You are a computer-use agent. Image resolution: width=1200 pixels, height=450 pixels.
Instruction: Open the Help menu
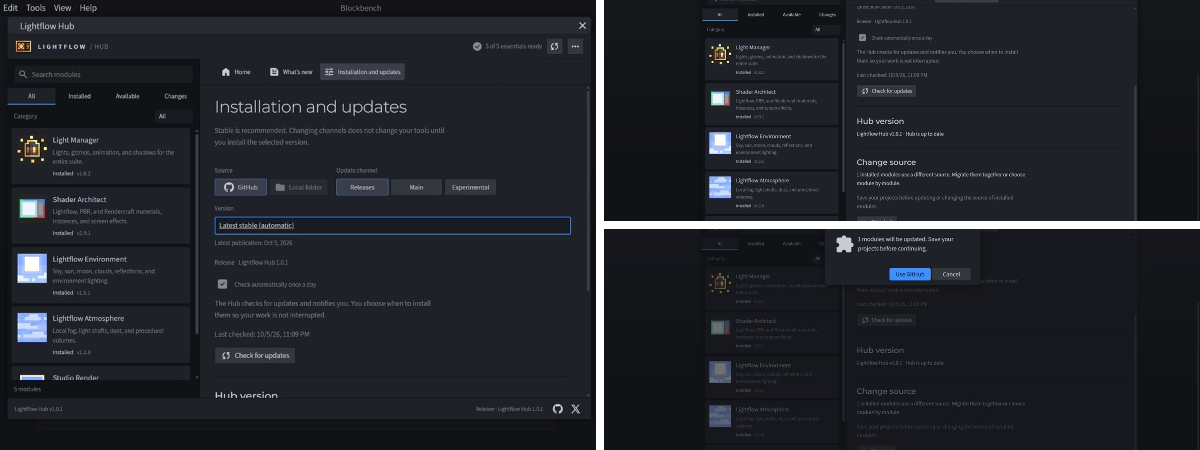point(88,7)
